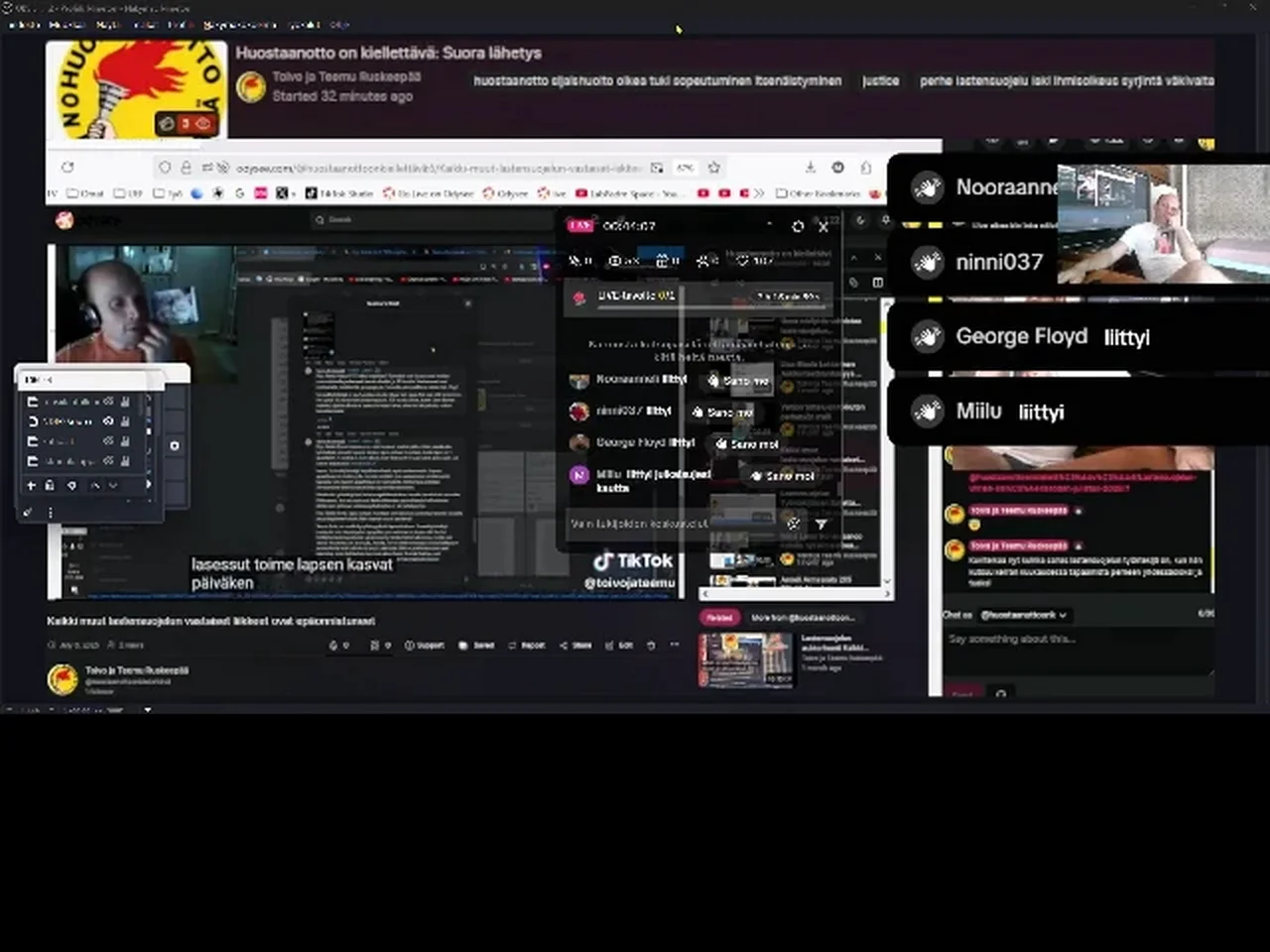Toggle lock on the first source row
1270x952 pixels.
click(x=126, y=402)
